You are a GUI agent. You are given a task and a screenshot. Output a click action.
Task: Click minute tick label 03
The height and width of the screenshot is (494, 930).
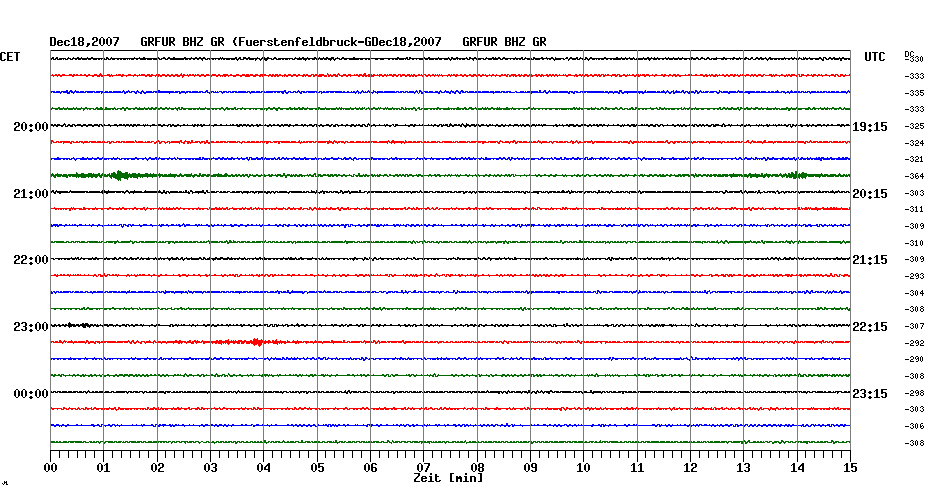point(211,467)
